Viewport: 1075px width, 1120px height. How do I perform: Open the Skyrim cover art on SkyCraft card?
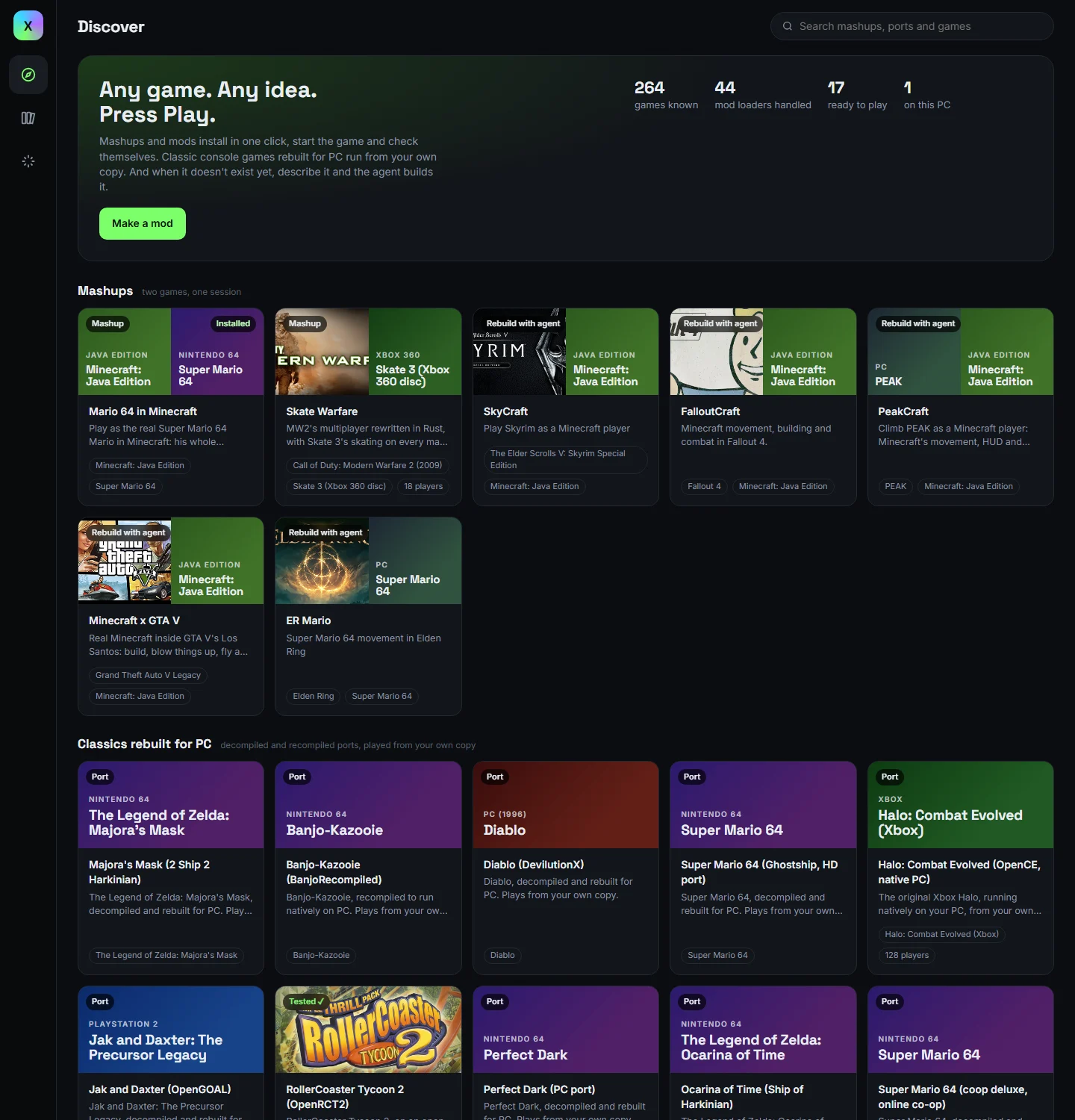click(x=520, y=352)
